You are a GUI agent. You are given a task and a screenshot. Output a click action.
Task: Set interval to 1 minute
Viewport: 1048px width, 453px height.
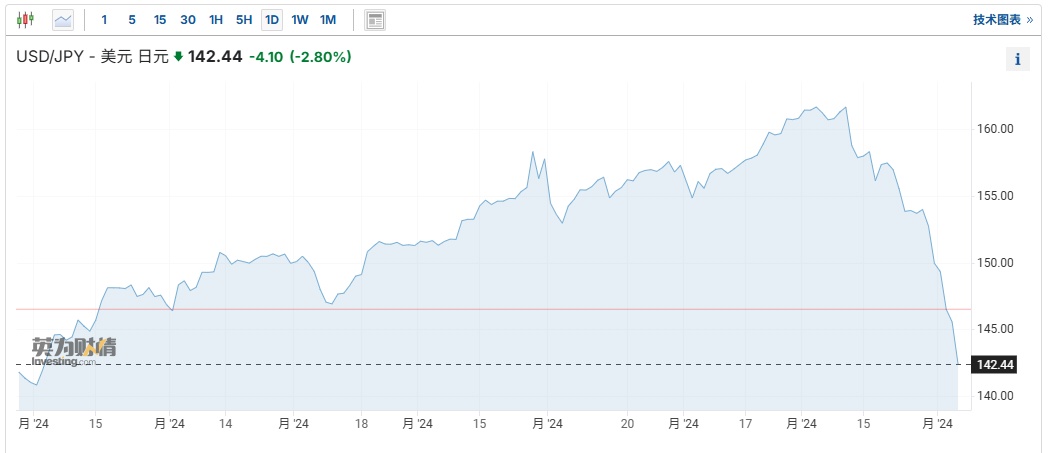(104, 19)
